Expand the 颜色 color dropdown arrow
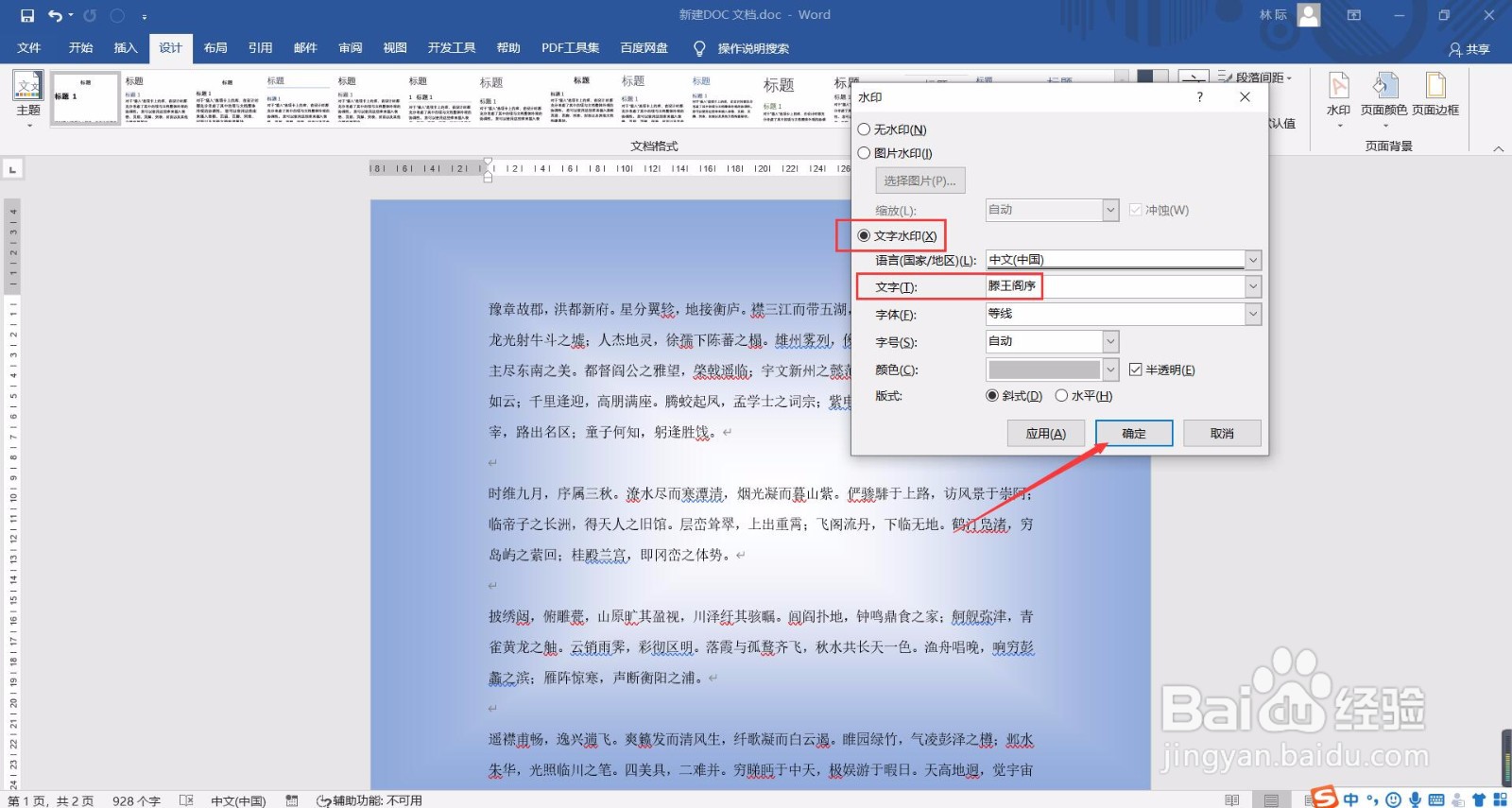This screenshot has height=808, width=1512. [1111, 370]
